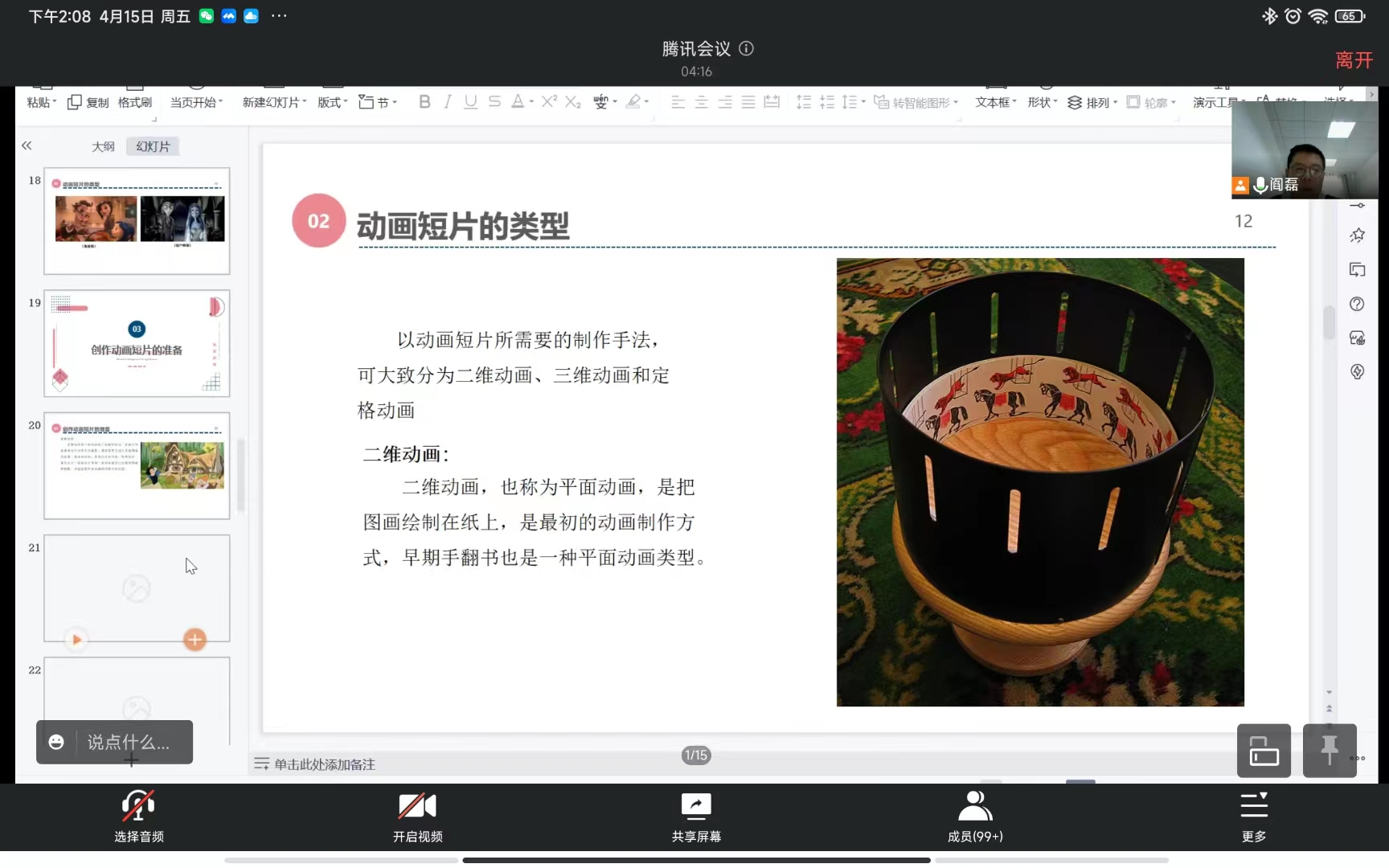Select the 幻灯片 tab
1389x868 pixels.
tap(153, 146)
